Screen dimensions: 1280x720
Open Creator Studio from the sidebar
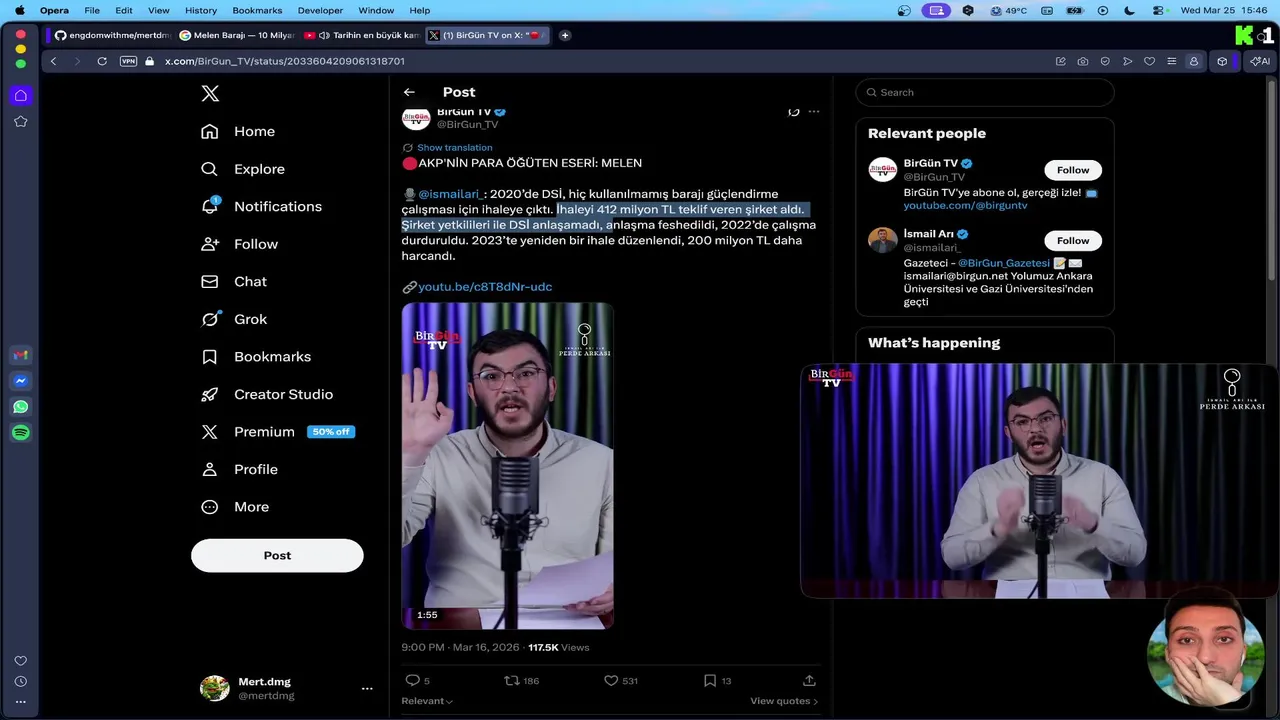click(267, 394)
